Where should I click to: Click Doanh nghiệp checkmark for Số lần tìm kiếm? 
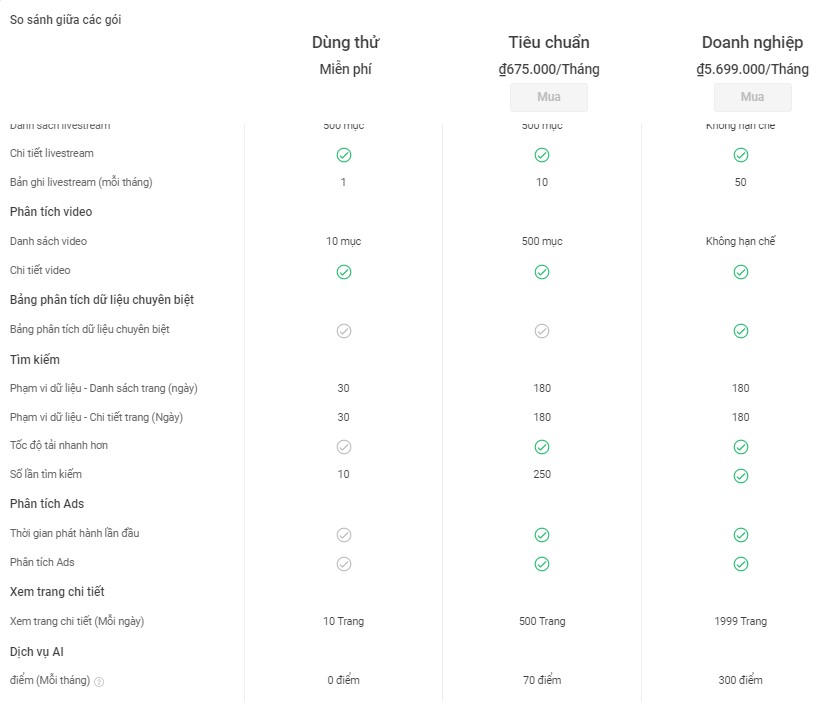[741, 476]
